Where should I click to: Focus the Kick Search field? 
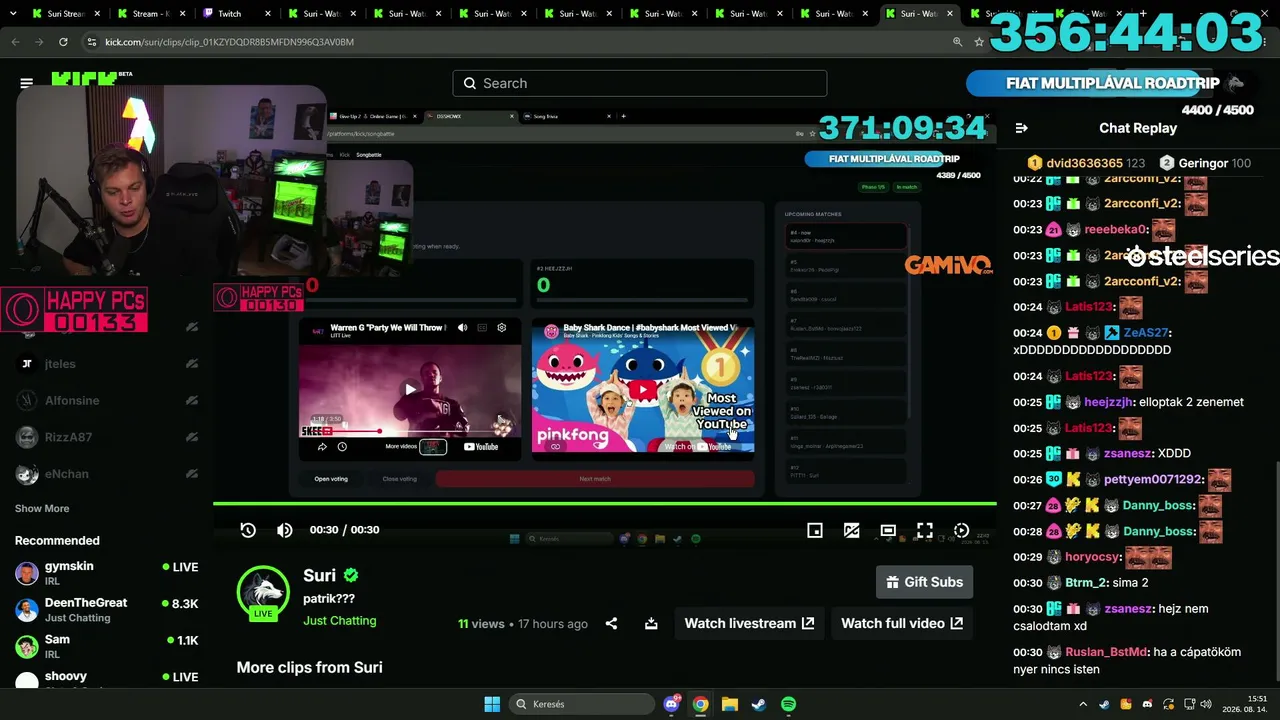point(640,83)
